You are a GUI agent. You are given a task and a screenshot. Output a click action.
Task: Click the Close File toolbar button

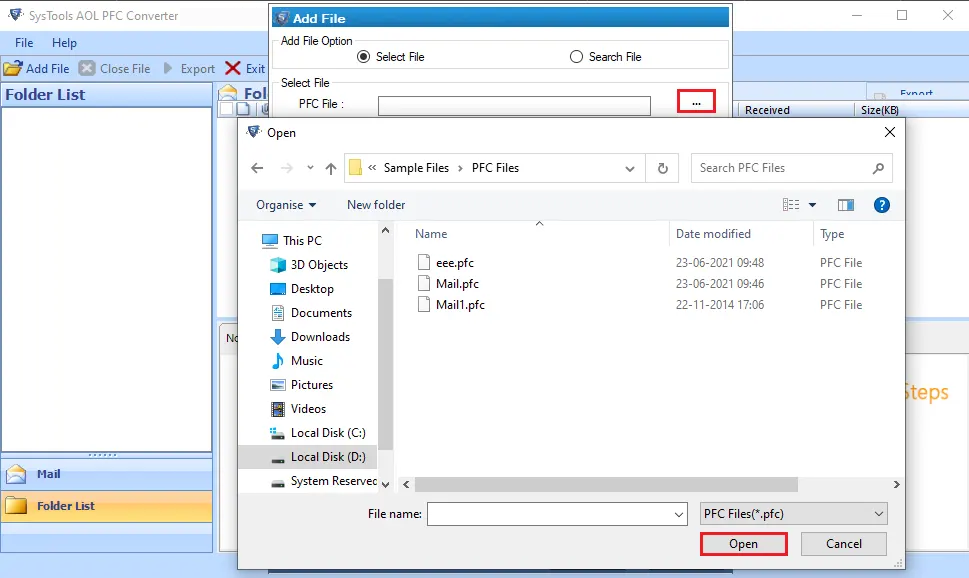pos(115,68)
